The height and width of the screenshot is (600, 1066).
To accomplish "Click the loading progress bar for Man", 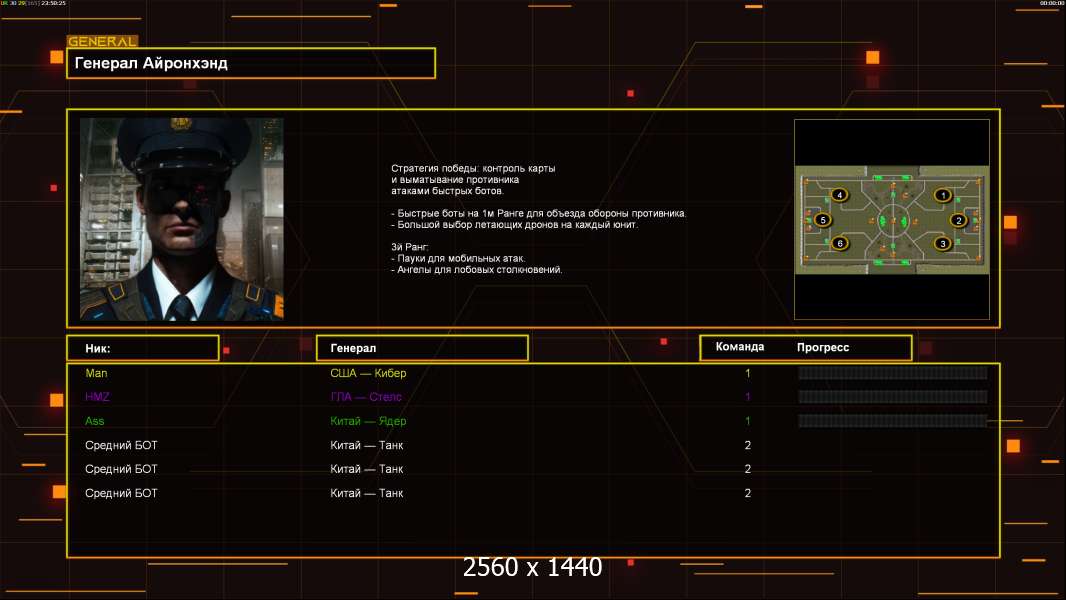I will (892, 373).
